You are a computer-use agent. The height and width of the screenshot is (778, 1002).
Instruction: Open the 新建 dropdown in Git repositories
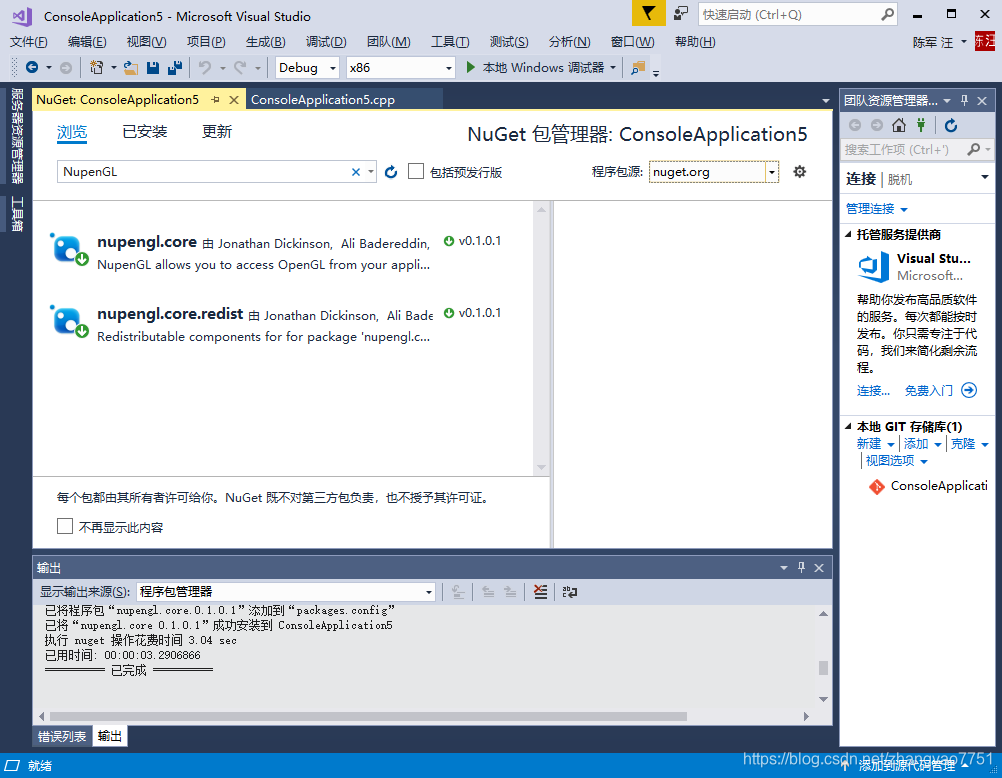(x=875, y=444)
